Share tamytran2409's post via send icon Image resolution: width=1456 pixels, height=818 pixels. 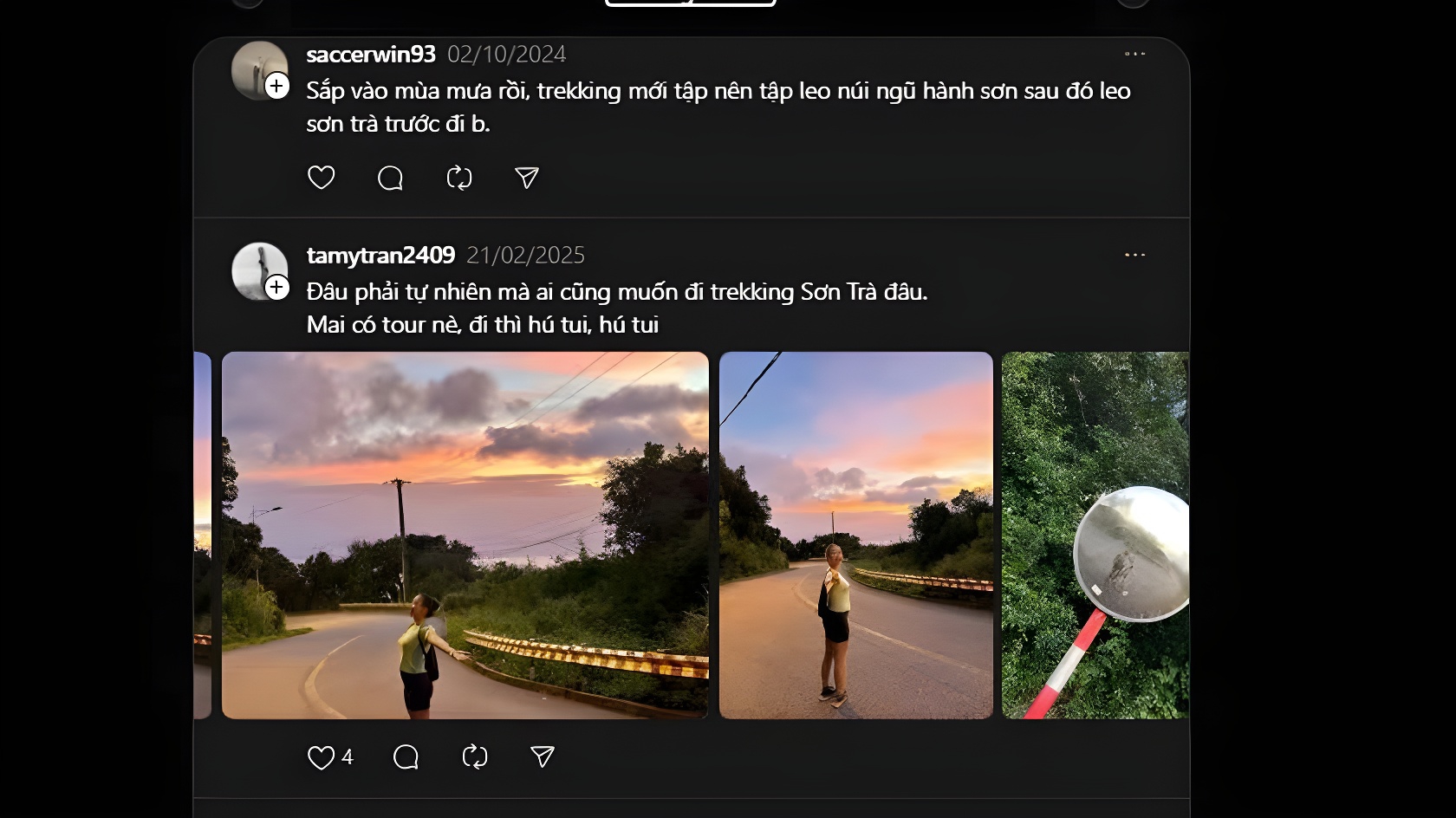543,757
